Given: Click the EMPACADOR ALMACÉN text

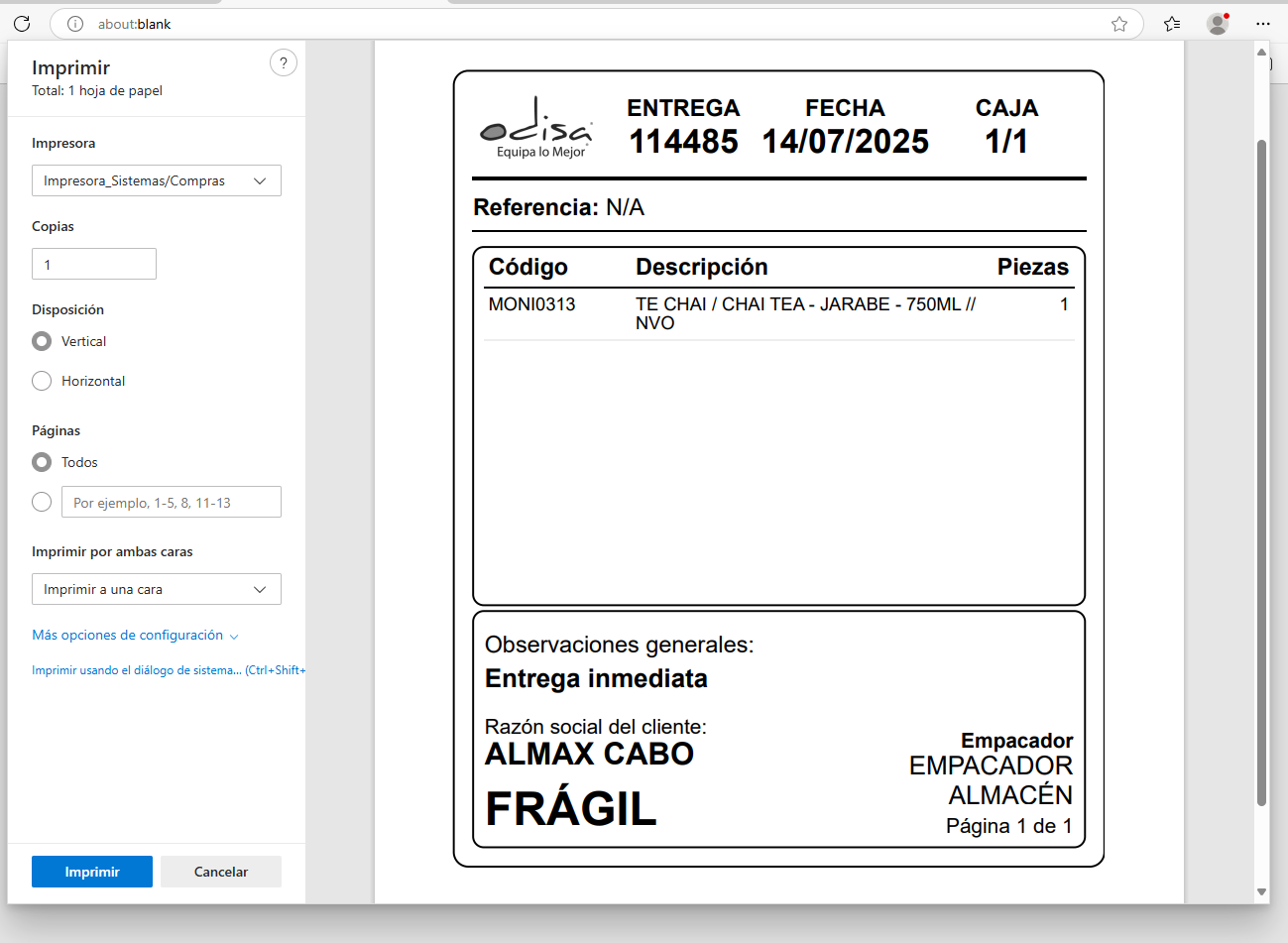Looking at the screenshot, I should (x=991, y=780).
